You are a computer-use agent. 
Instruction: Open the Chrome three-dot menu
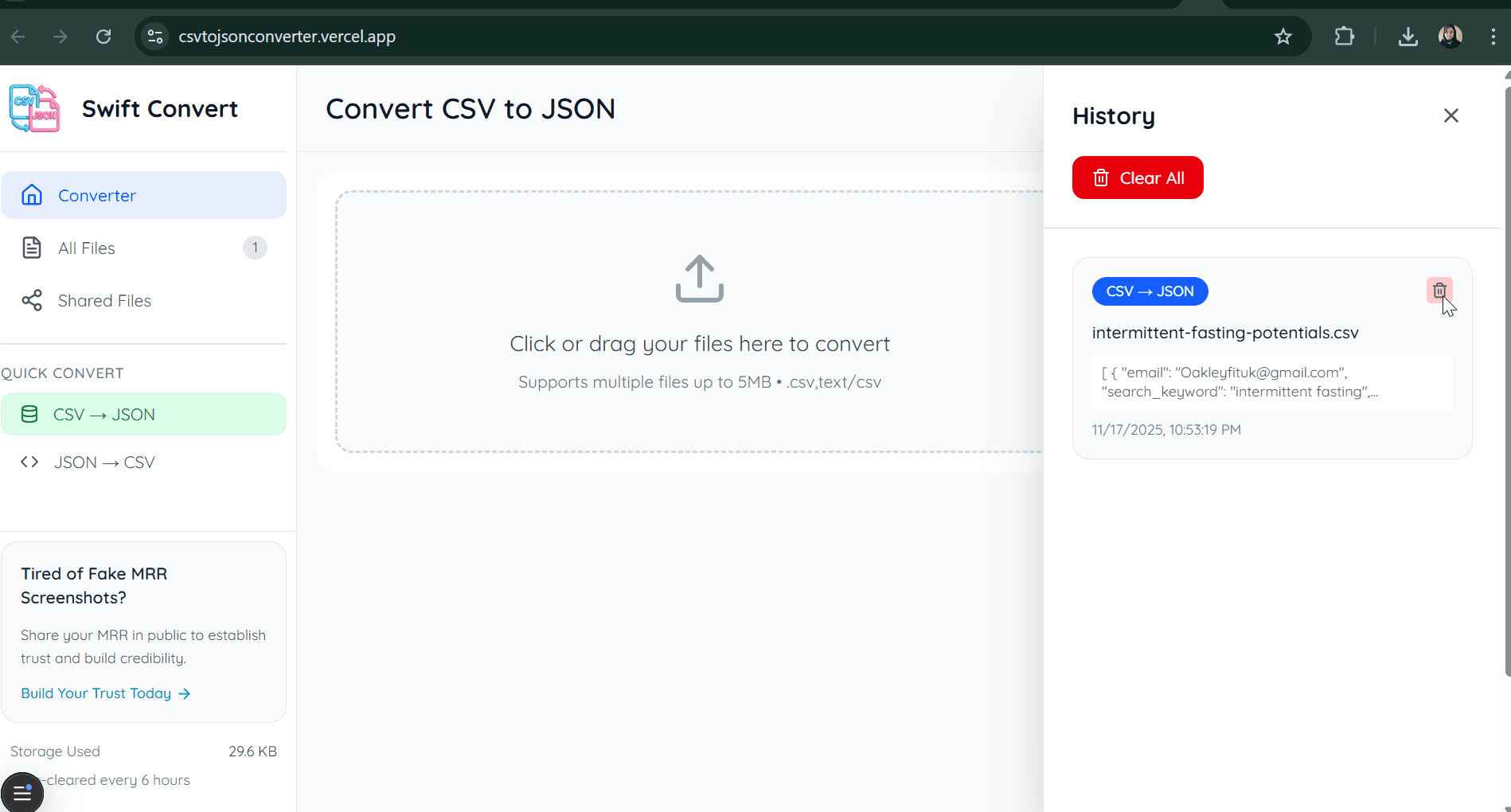click(1493, 37)
